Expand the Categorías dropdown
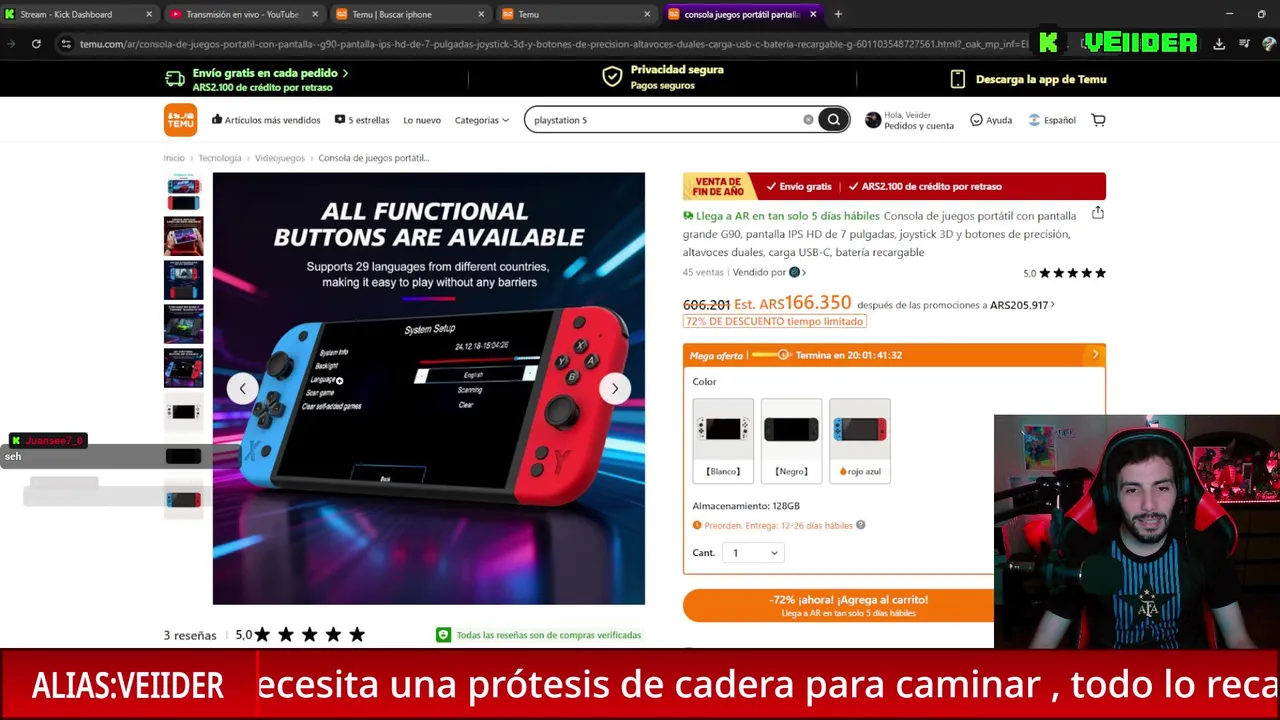The width and height of the screenshot is (1280, 720). [x=482, y=120]
